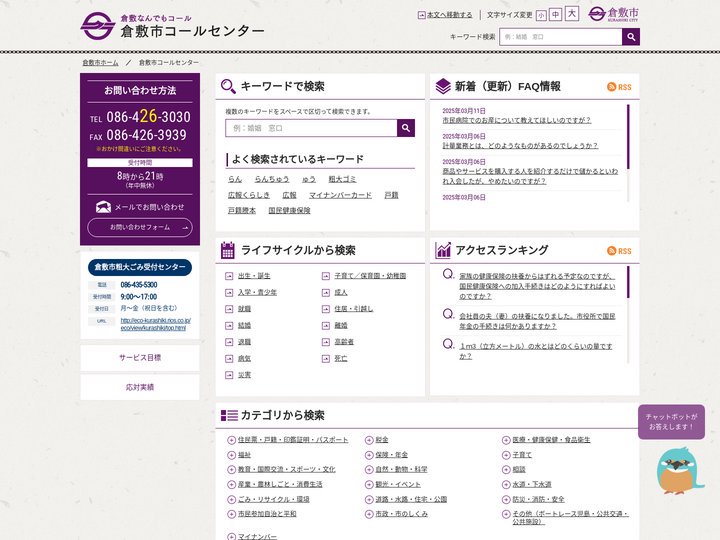The image size is (720, 540).
Task: Open the 病気 lifecycle link
Action: 244,359
